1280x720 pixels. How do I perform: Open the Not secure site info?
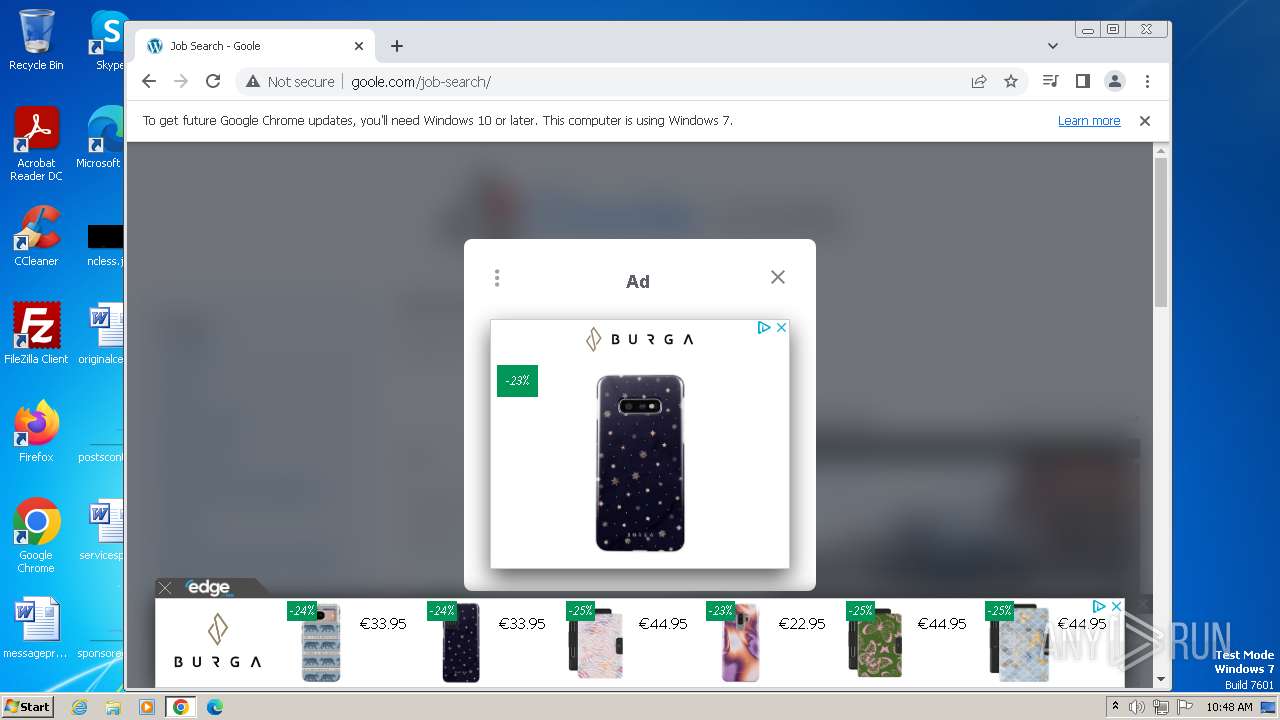pos(290,82)
